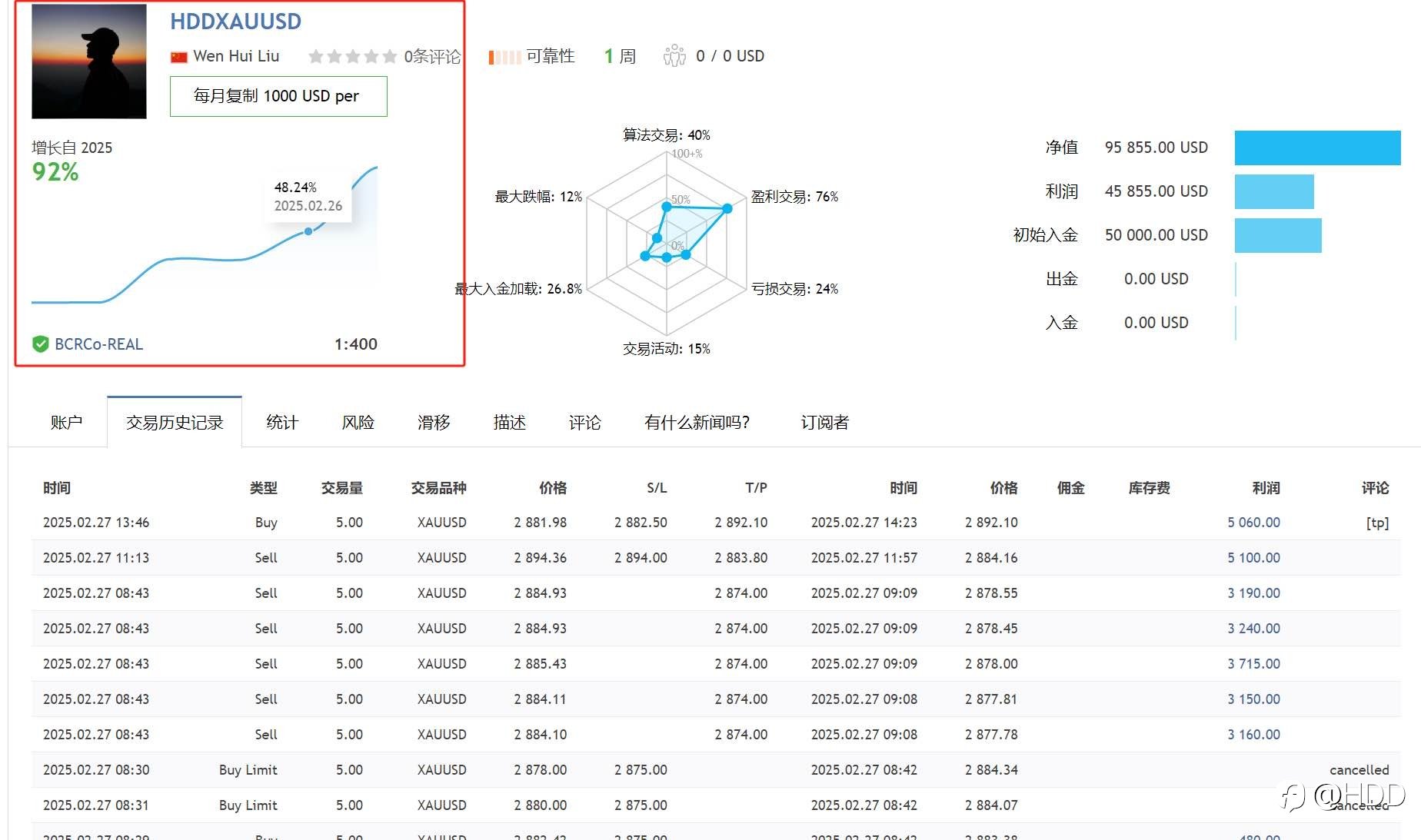Image resolution: width=1421 pixels, height=840 pixels.
Task: Select the trade opened 2025.02.27 11:13
Action: 715,557
